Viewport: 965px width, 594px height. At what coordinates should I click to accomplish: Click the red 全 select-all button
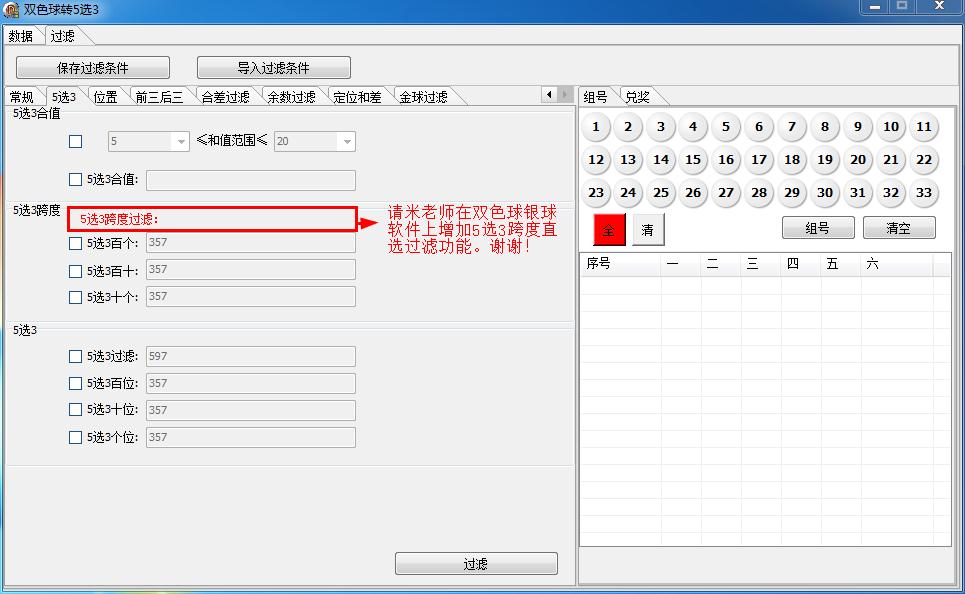(609, 230)
